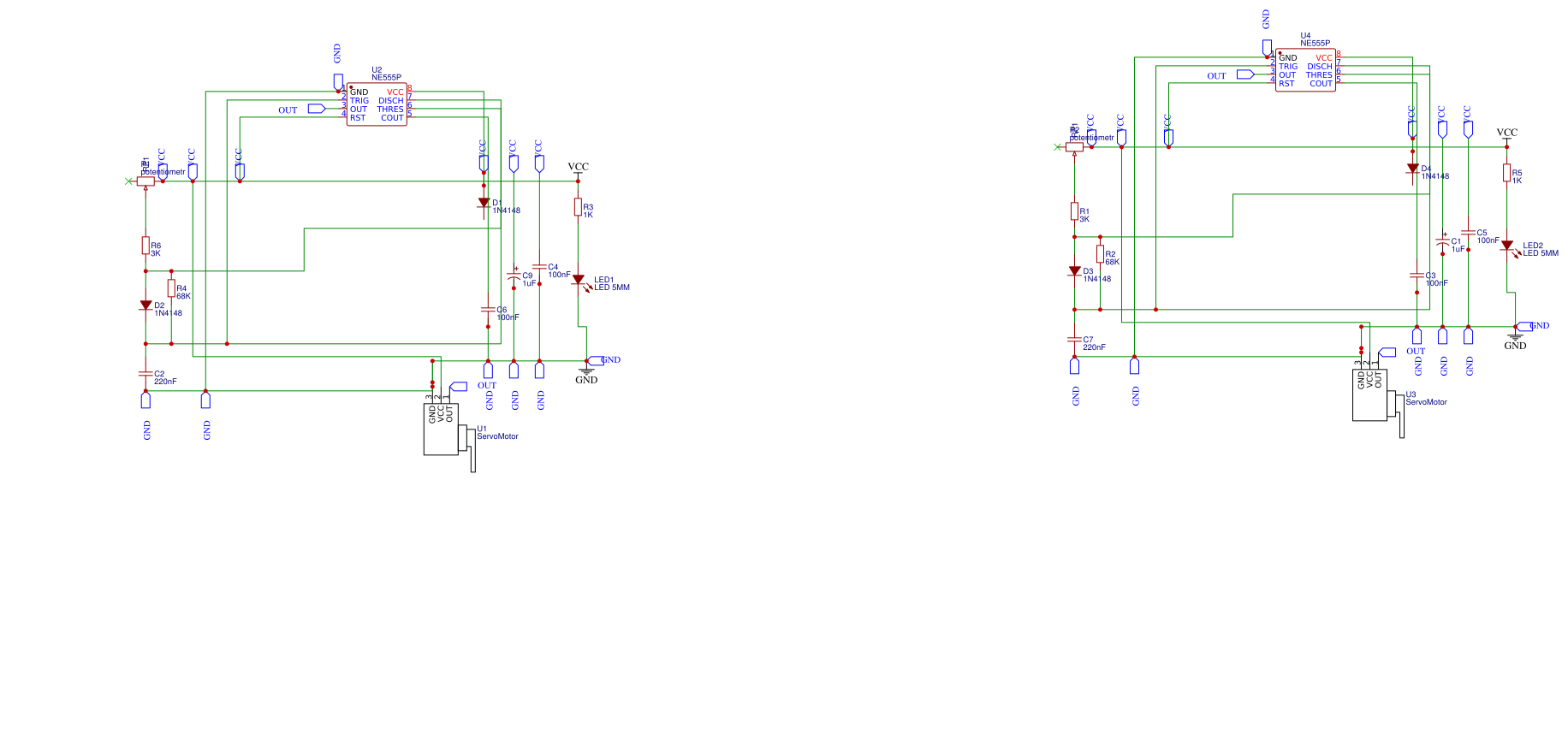Click the VCC power symbol above R5
Image resolution: width=1568 pixels, height=729 pixels.
[1506, 139]
